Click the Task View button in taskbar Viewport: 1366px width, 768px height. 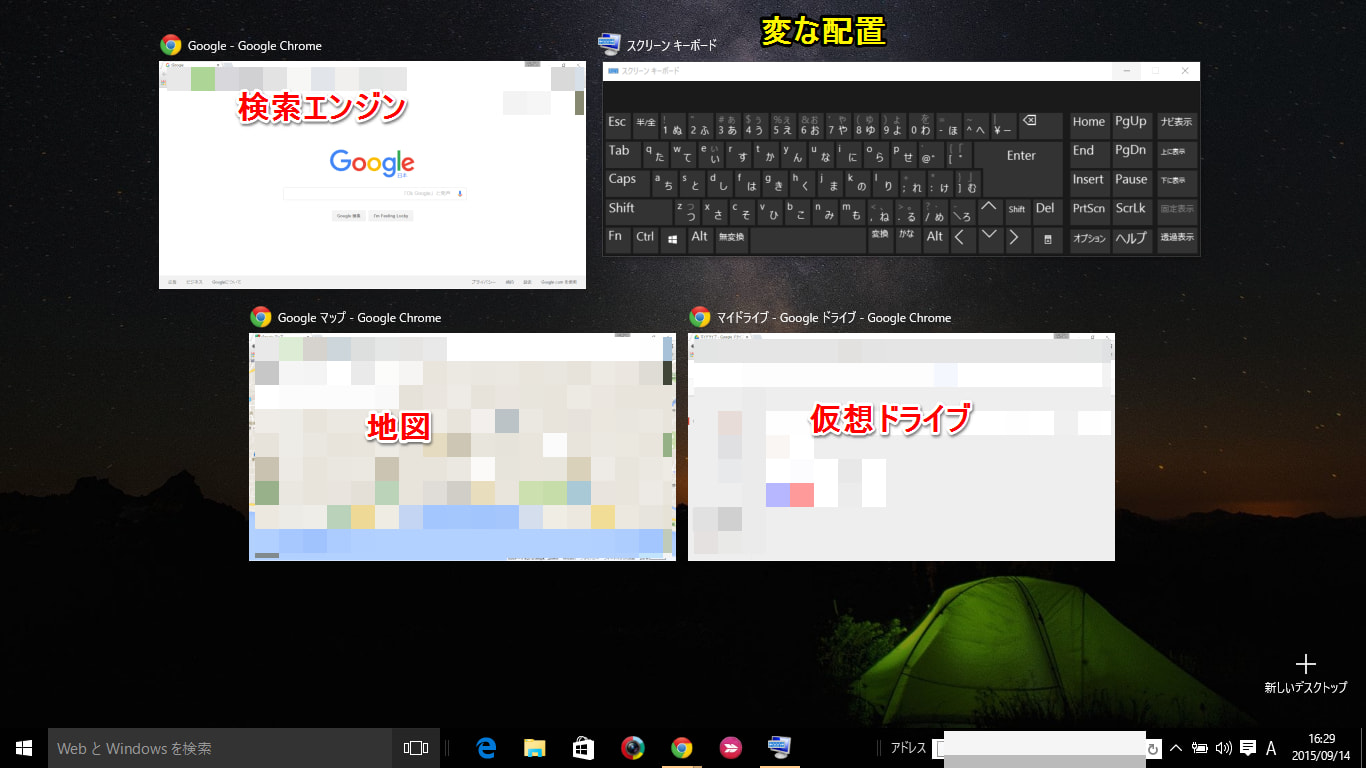click(415, 748)
